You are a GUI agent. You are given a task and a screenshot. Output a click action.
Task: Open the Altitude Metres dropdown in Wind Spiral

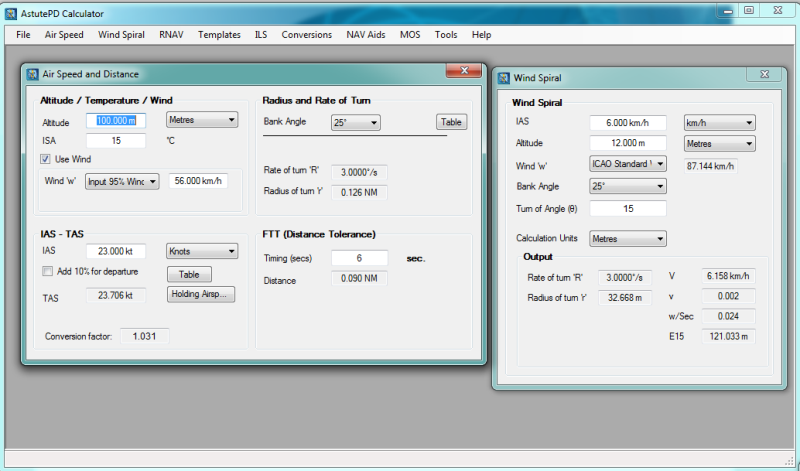pyautogui.click(x=719, y=144)
